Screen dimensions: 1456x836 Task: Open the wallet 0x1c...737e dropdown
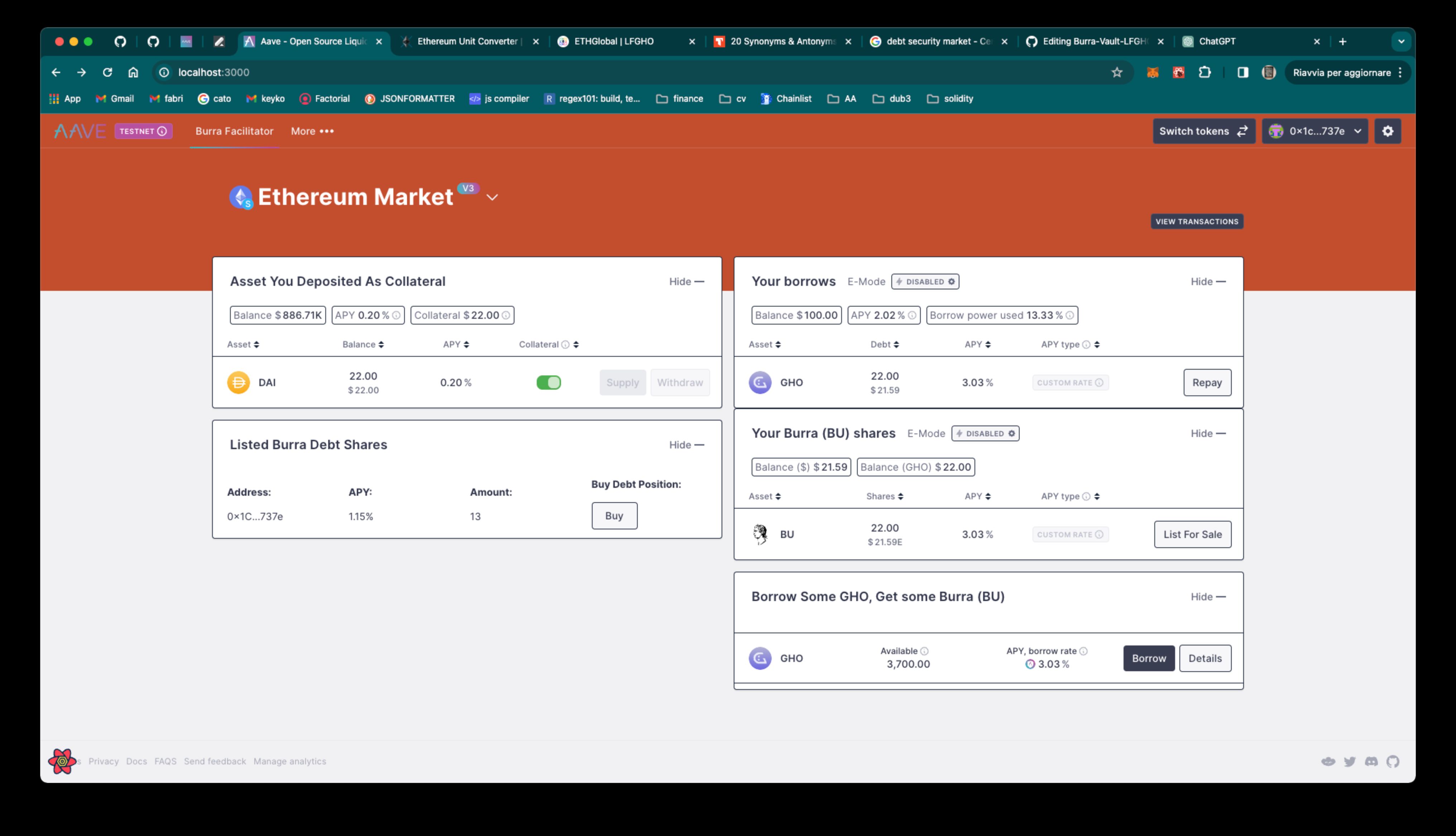[x=1315, y=131]
